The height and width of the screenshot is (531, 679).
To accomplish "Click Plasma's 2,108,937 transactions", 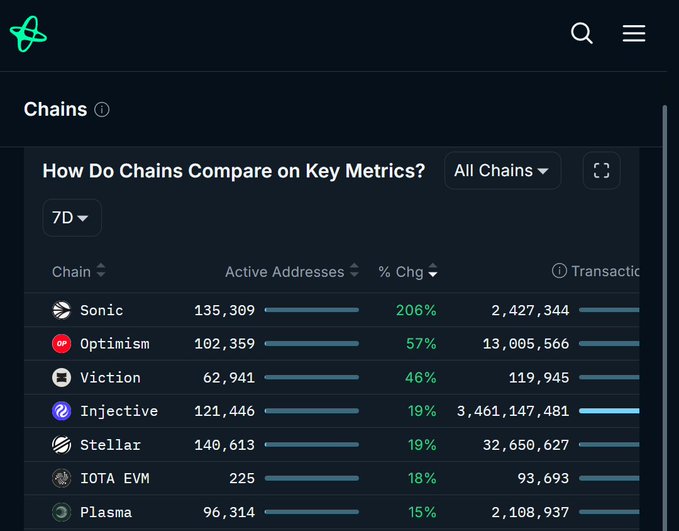I will point(530,512).
